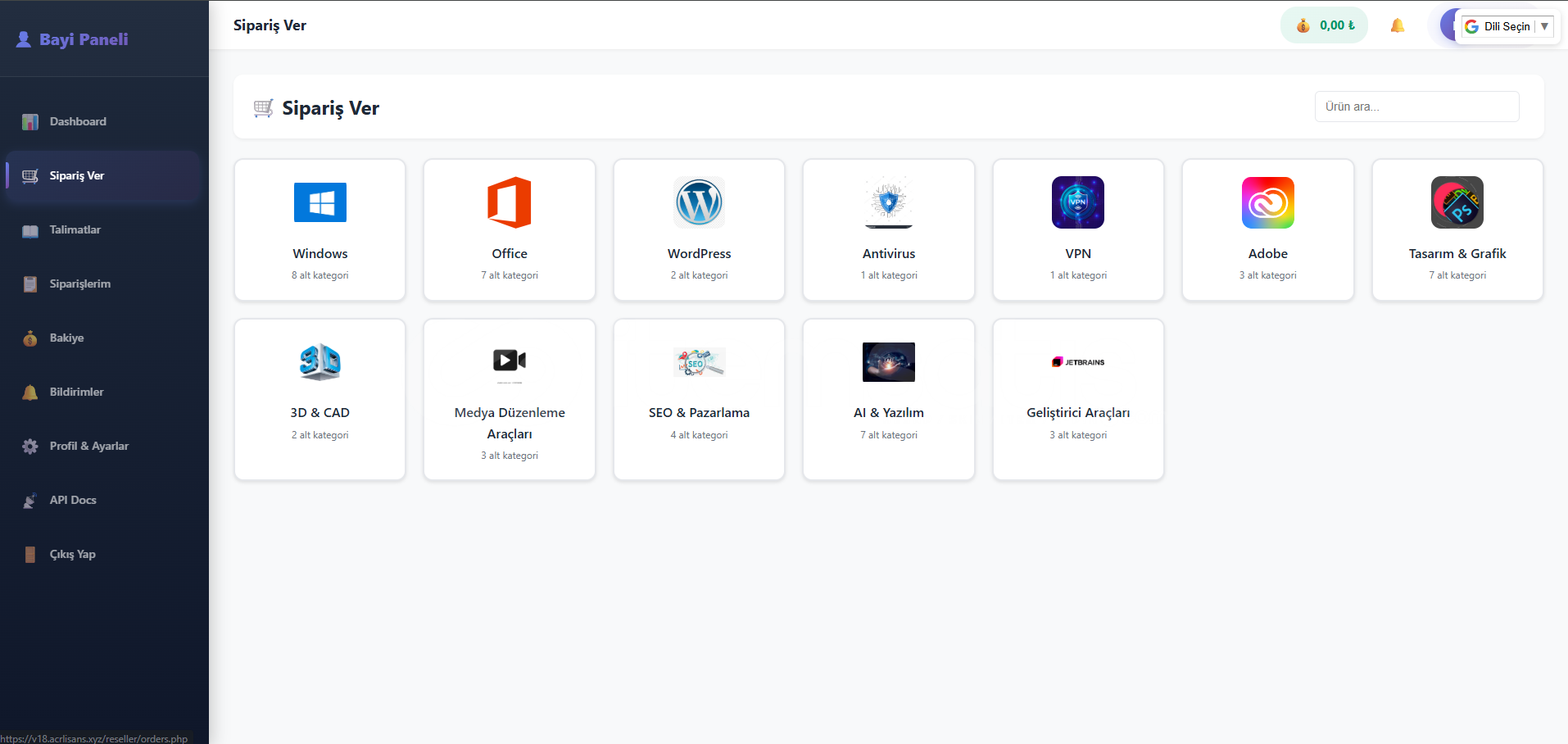Viewport: 1568px width, 744px height.
Task: Go to Siparişlerim in the sidebar
Action: coord(103,284)
